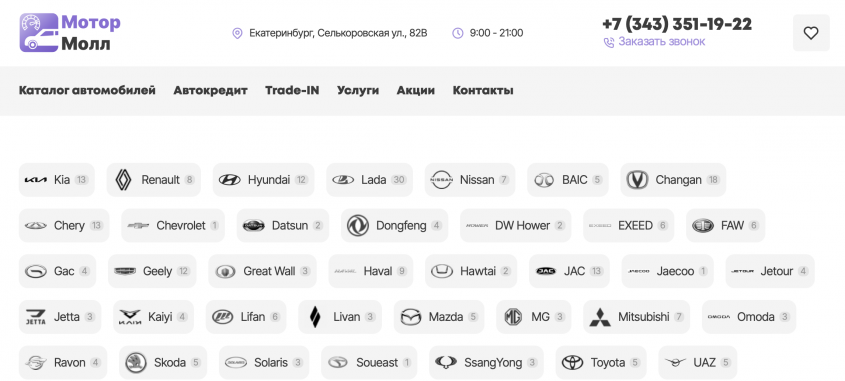Image resolution: width=845 pixels, height=381 pixels.
Task: Call the number +7 (343) 351-19-22
Action: 677,24
